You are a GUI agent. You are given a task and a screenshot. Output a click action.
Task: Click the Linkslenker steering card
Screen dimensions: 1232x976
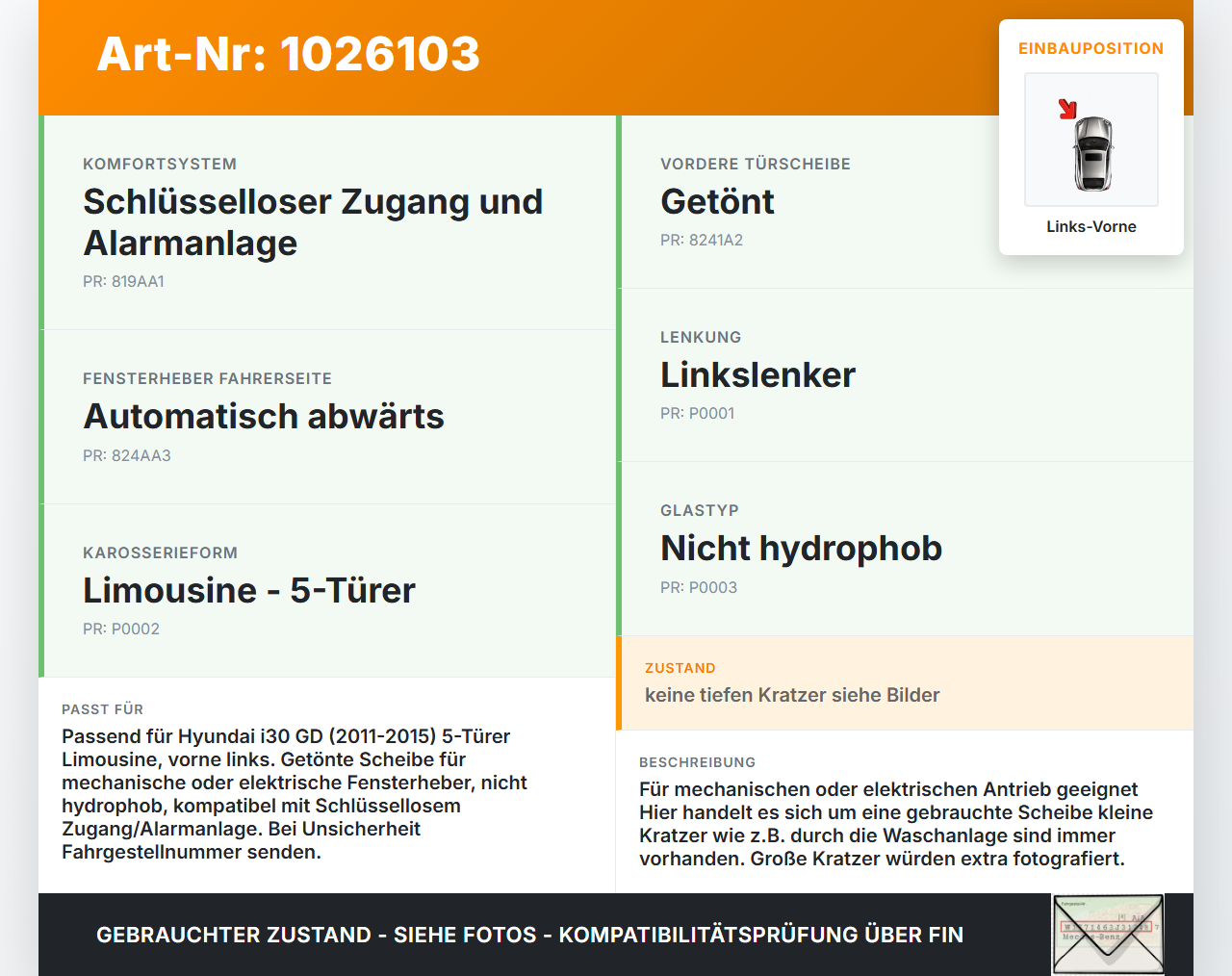click(x=905, y=375)
